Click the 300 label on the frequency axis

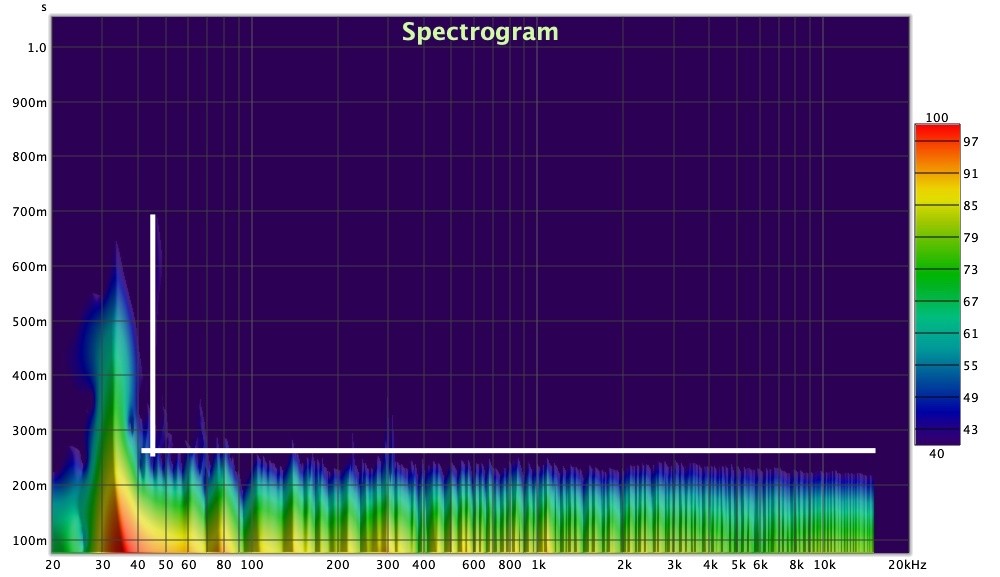(x=388, y=565)
